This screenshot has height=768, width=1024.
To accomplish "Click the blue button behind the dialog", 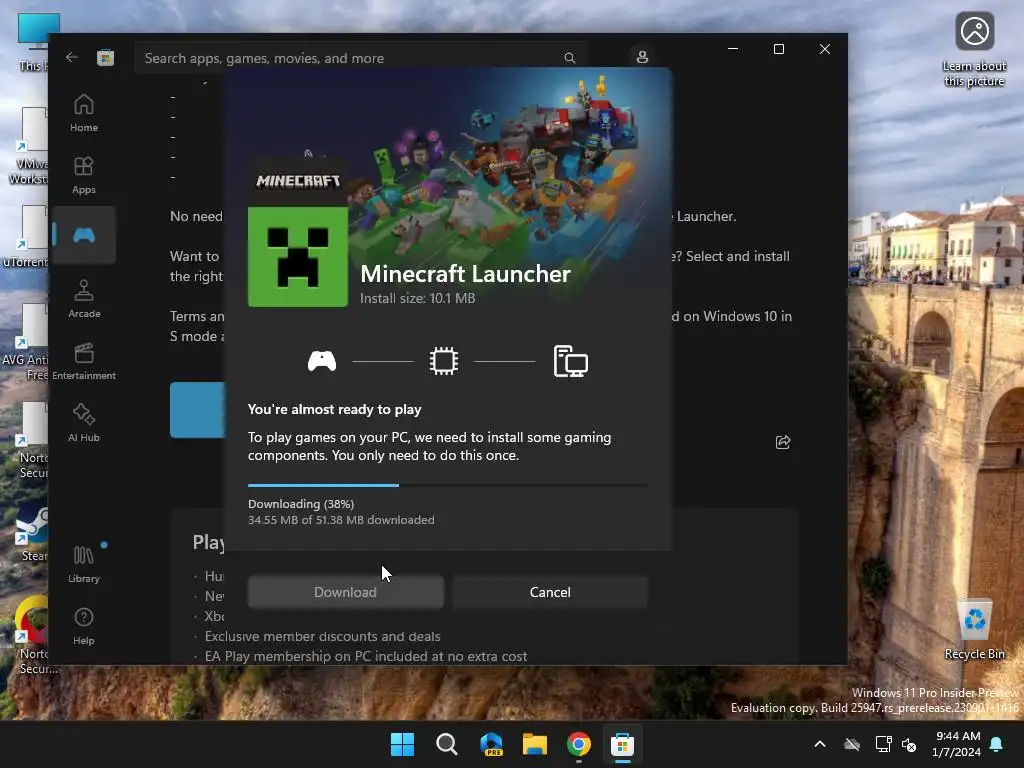I will coord(197,410).
